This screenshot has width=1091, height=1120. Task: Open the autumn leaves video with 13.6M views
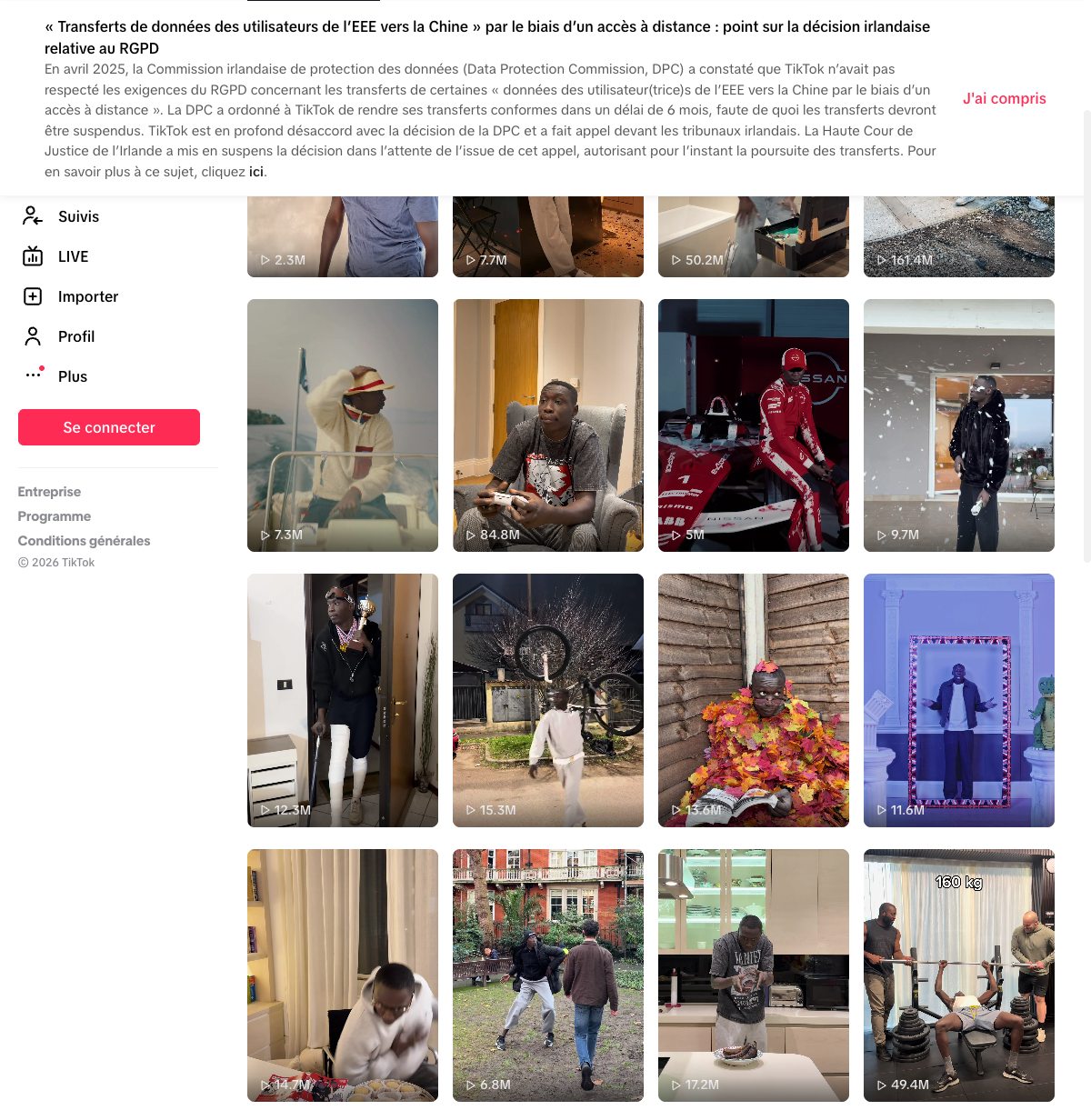[754, 700]
